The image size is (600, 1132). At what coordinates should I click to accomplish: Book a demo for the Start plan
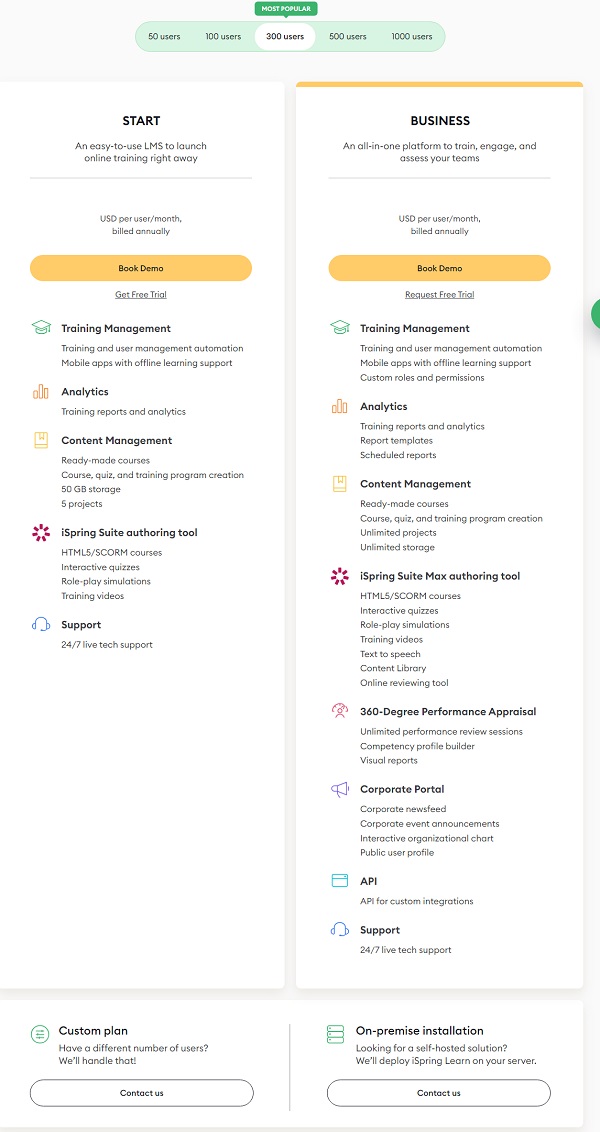141,268
